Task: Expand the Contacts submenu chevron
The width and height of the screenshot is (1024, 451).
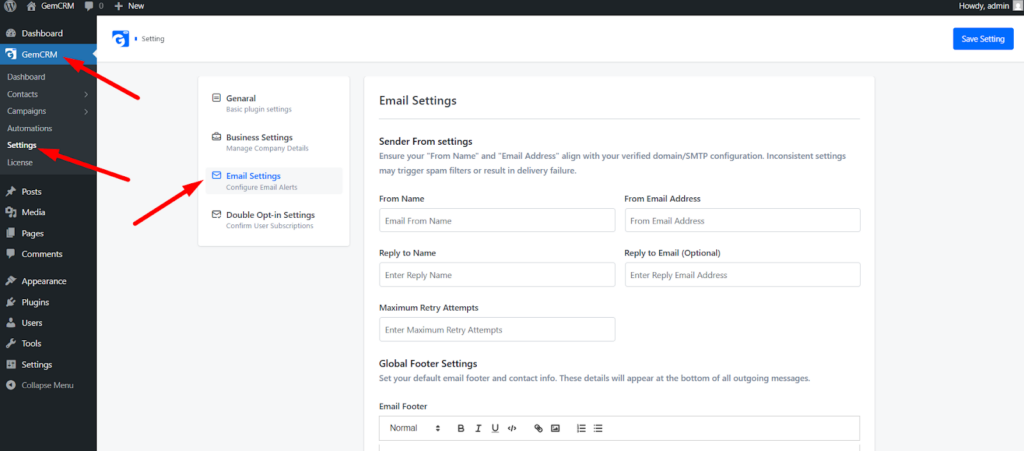Action: coord(86,94)
